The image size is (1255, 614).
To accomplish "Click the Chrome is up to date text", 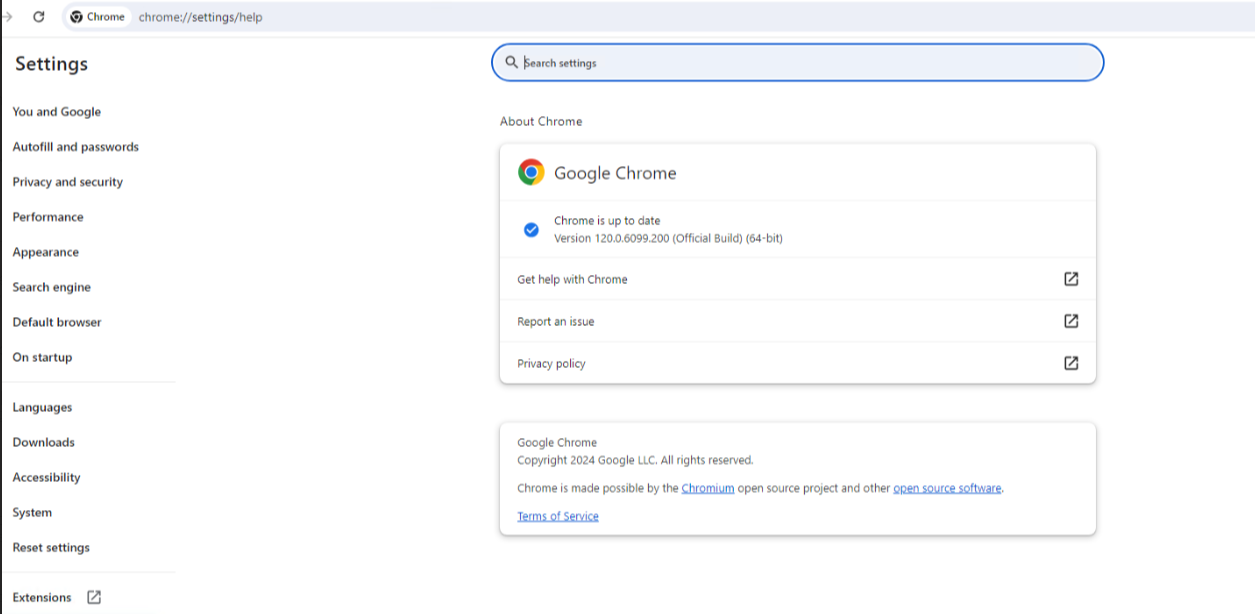I will click(607, 220).
